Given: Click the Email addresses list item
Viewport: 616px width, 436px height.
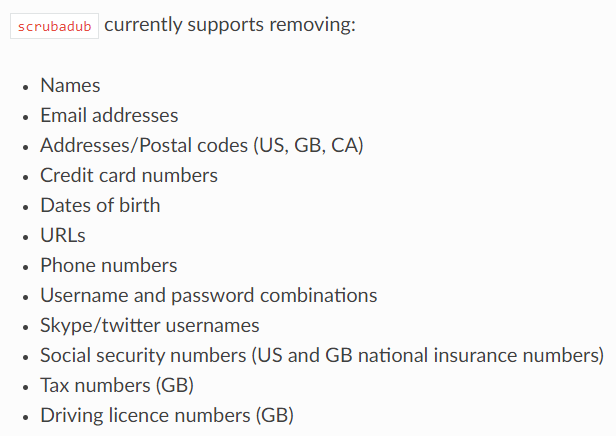Looking at the screenshot, I should [x=109, y=116].
